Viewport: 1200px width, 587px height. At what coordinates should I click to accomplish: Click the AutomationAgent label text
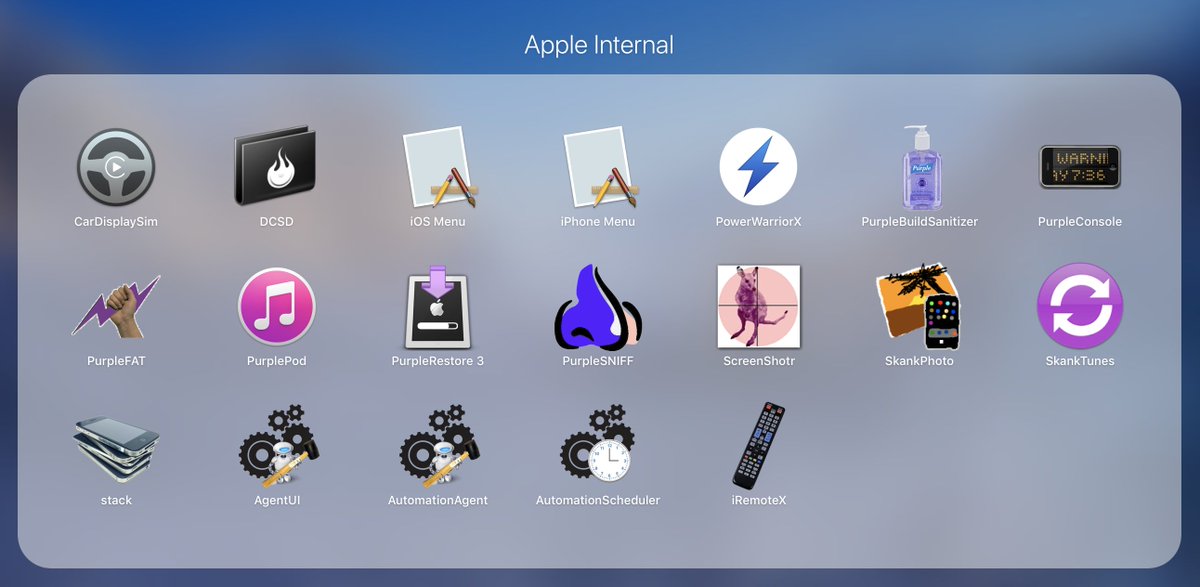coord(437,500)
